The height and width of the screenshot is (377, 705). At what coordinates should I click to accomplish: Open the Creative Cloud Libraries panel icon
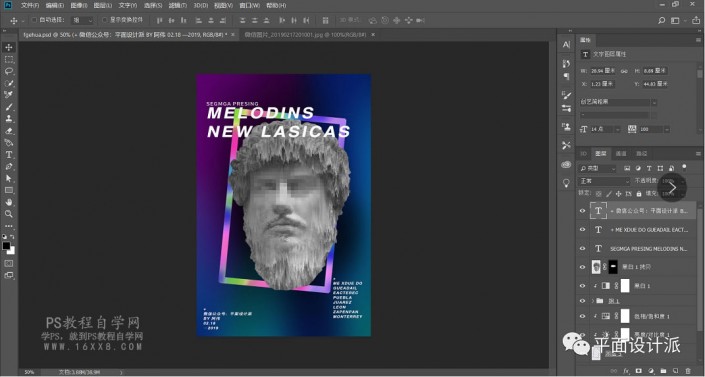click(566, 164)
